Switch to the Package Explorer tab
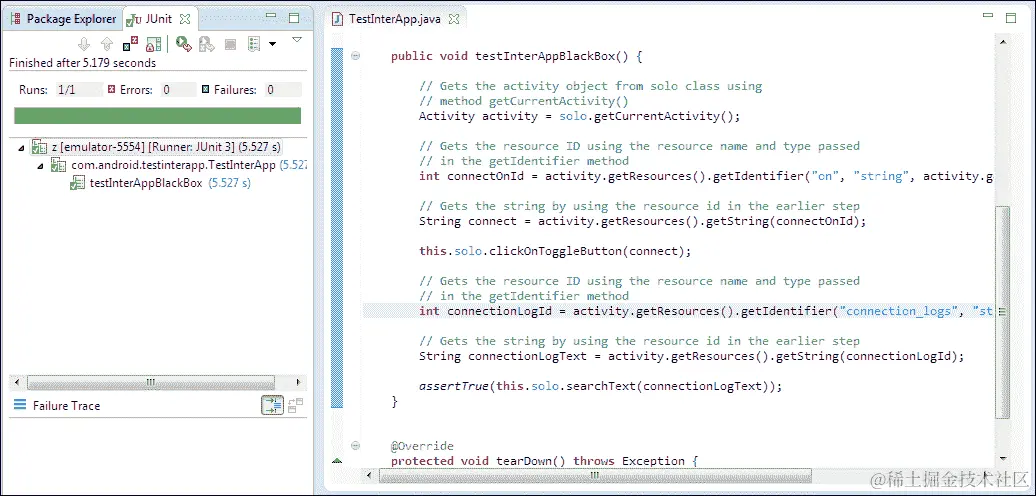Image resolution: width=1036 pixels, height=496 pixels. (63, 19)
